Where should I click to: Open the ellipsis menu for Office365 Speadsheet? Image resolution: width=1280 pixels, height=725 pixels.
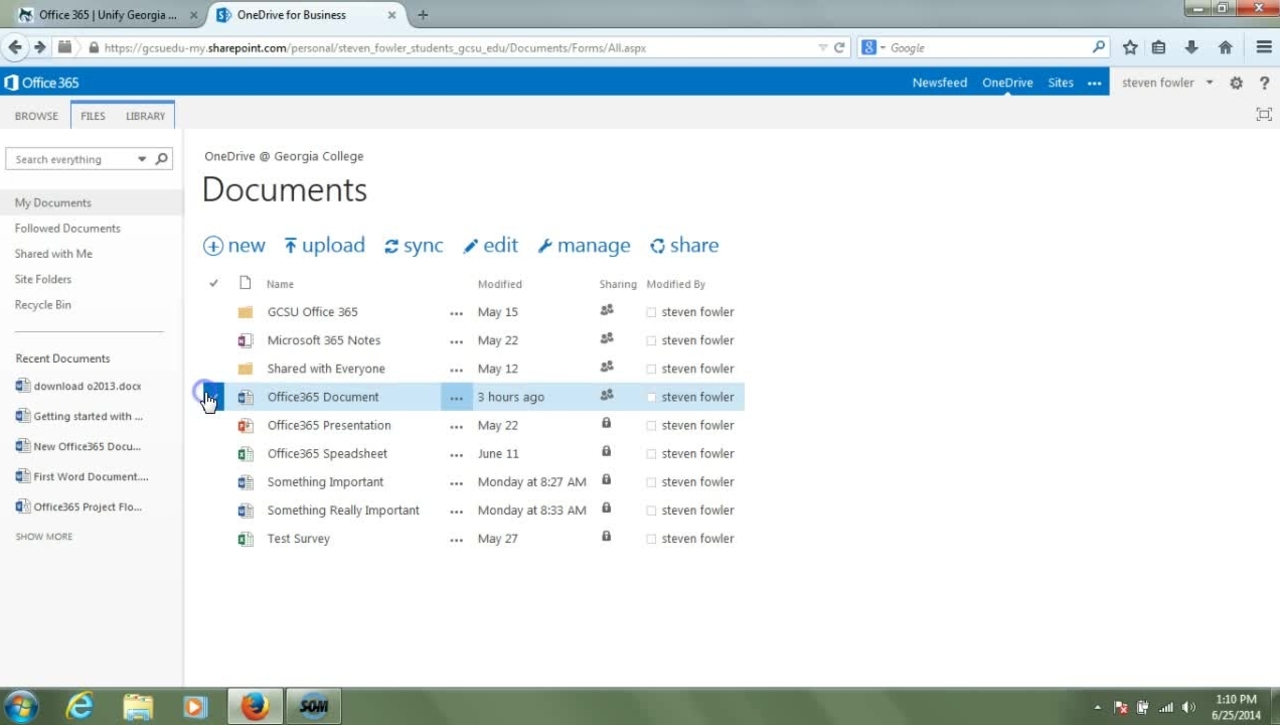[x=456, y=455]
